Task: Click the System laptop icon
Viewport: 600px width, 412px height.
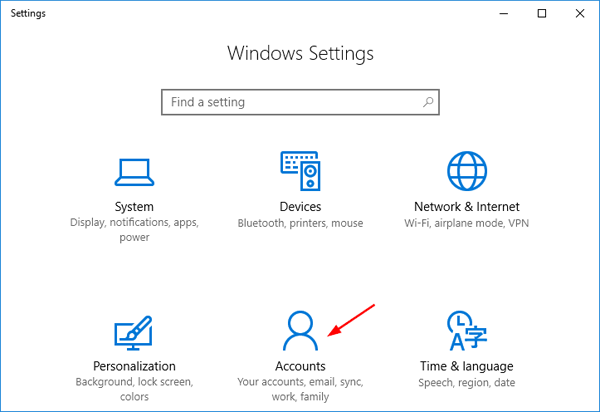Action: (133, 171)
